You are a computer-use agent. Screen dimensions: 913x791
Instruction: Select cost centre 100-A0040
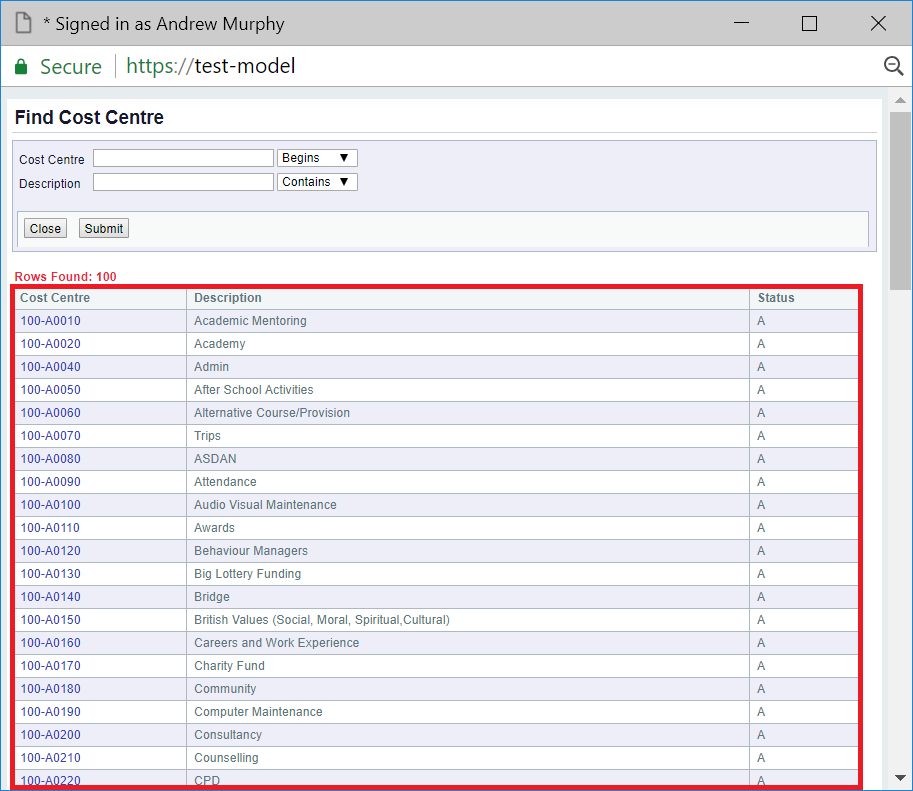pos(51,367)
